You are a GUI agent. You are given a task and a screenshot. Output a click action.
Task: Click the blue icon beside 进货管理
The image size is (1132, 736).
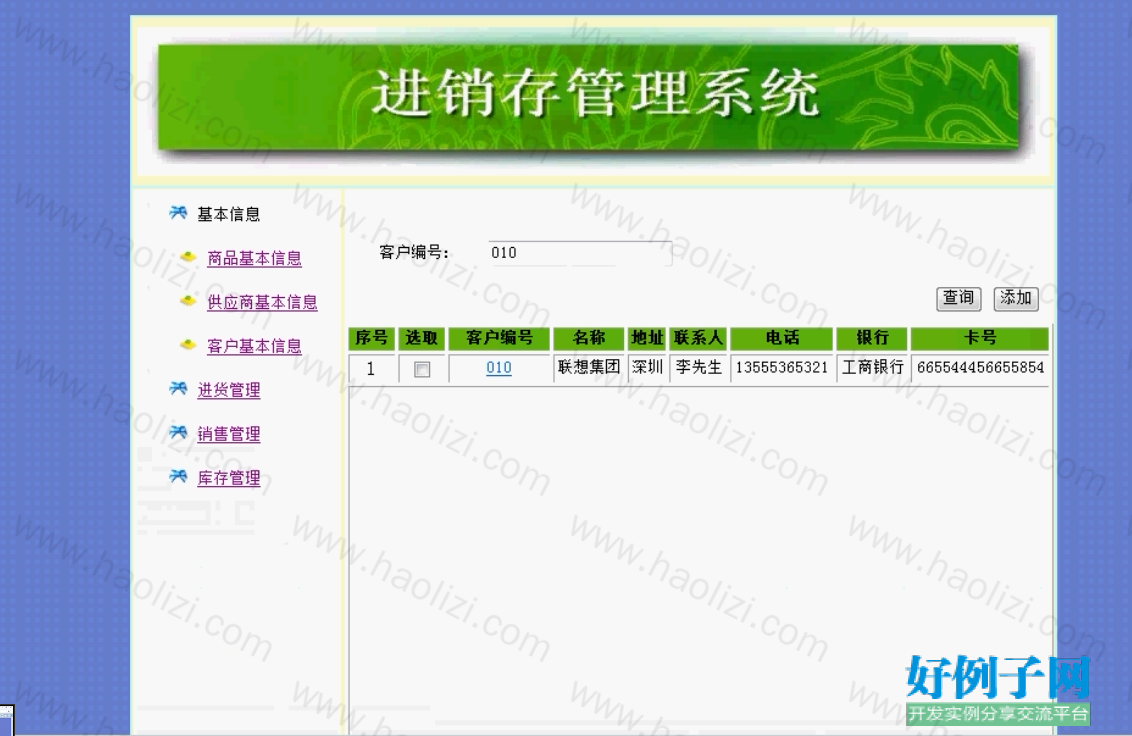178,389
